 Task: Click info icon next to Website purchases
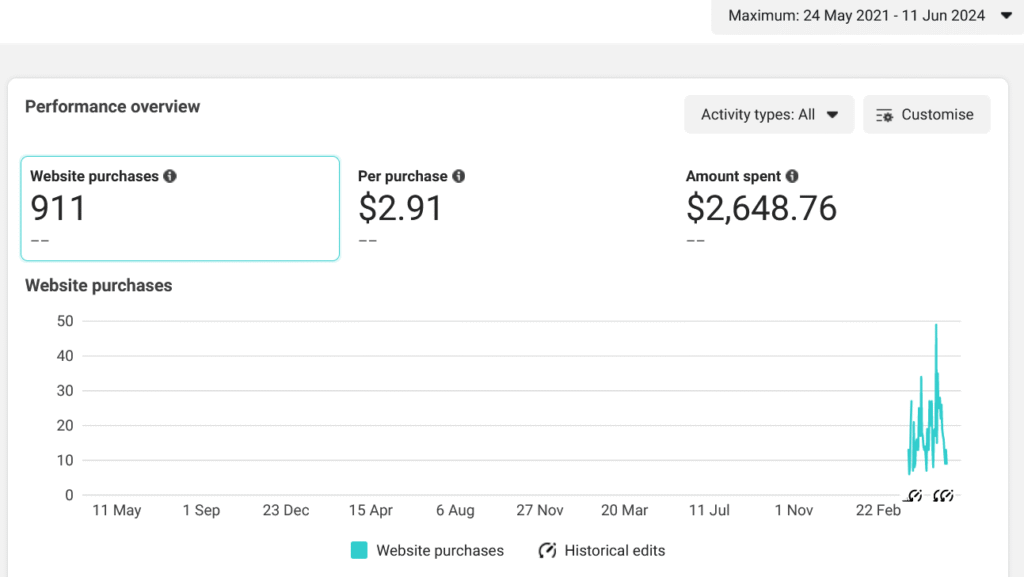pyautogui.click(x=170, y=176)
